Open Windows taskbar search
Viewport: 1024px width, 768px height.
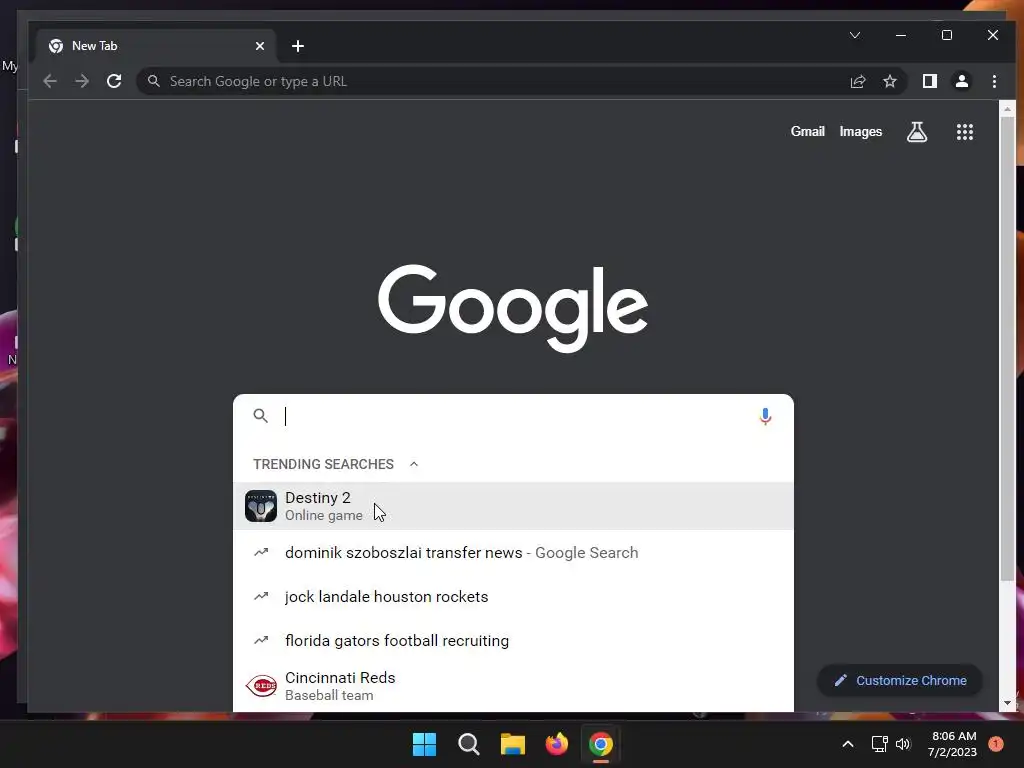(468, 744)
